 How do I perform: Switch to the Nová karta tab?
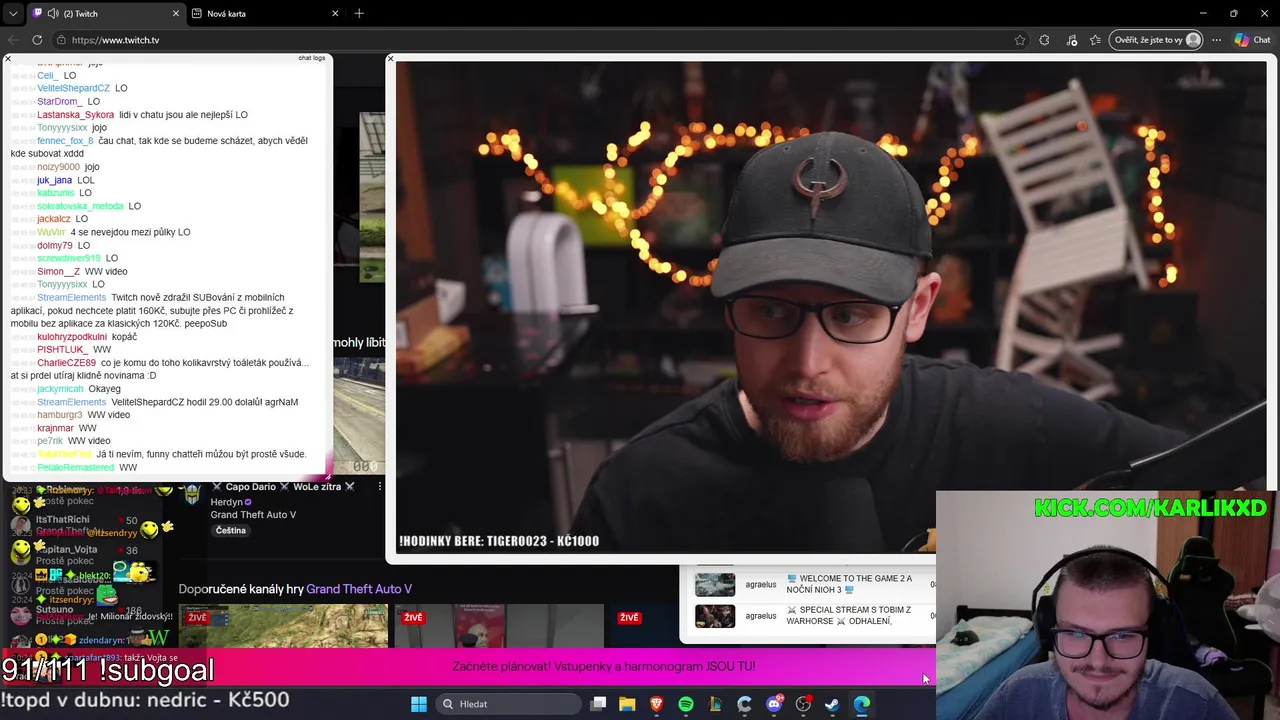[265, 13]
